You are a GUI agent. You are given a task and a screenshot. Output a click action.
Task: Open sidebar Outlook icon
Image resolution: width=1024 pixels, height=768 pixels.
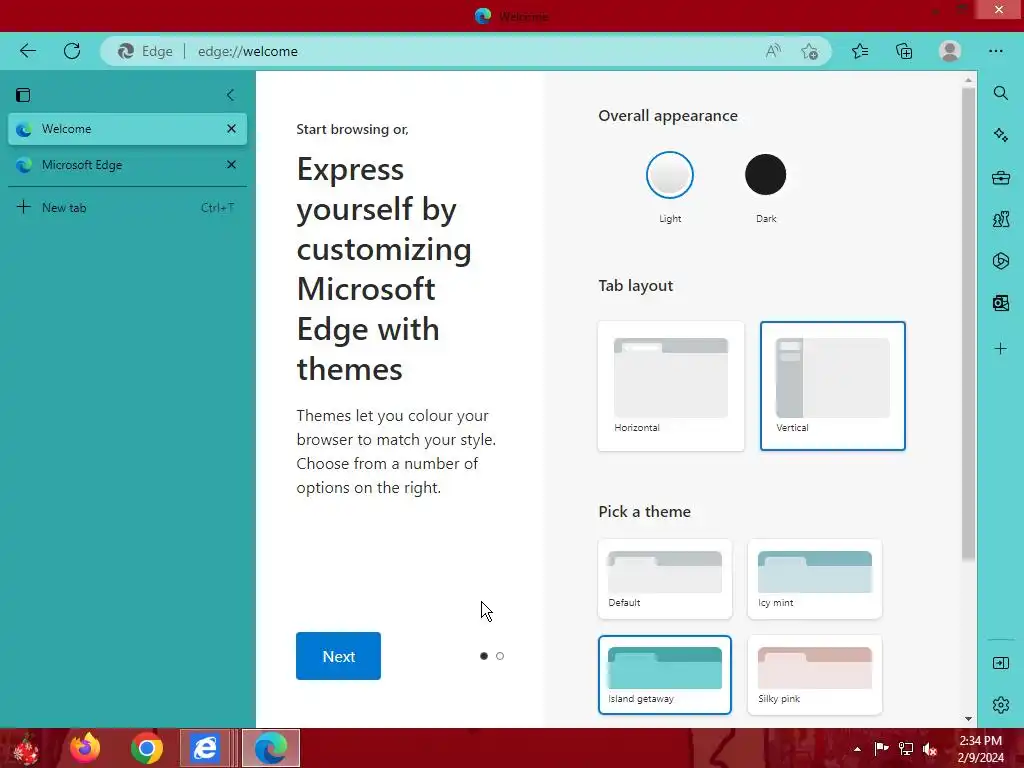pos(1000,303)
